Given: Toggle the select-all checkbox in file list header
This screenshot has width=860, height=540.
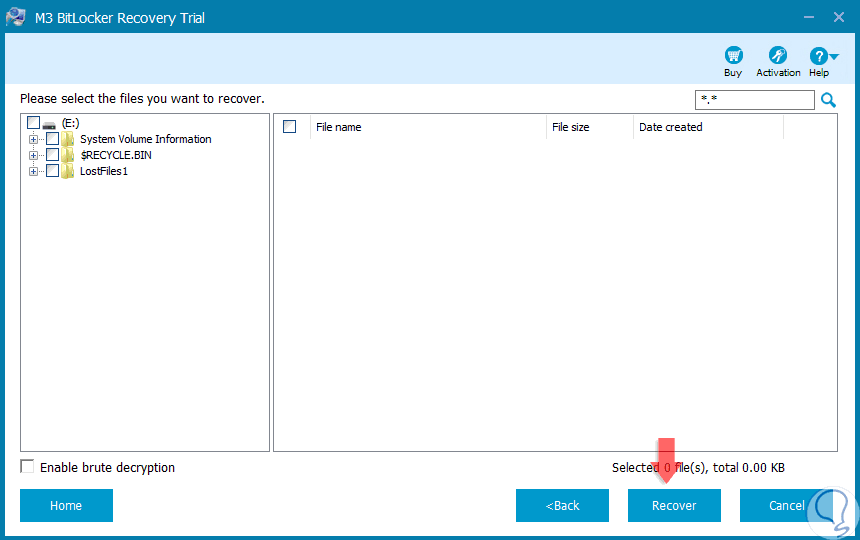Looking at the screenshot, I should tap(290, 127).
